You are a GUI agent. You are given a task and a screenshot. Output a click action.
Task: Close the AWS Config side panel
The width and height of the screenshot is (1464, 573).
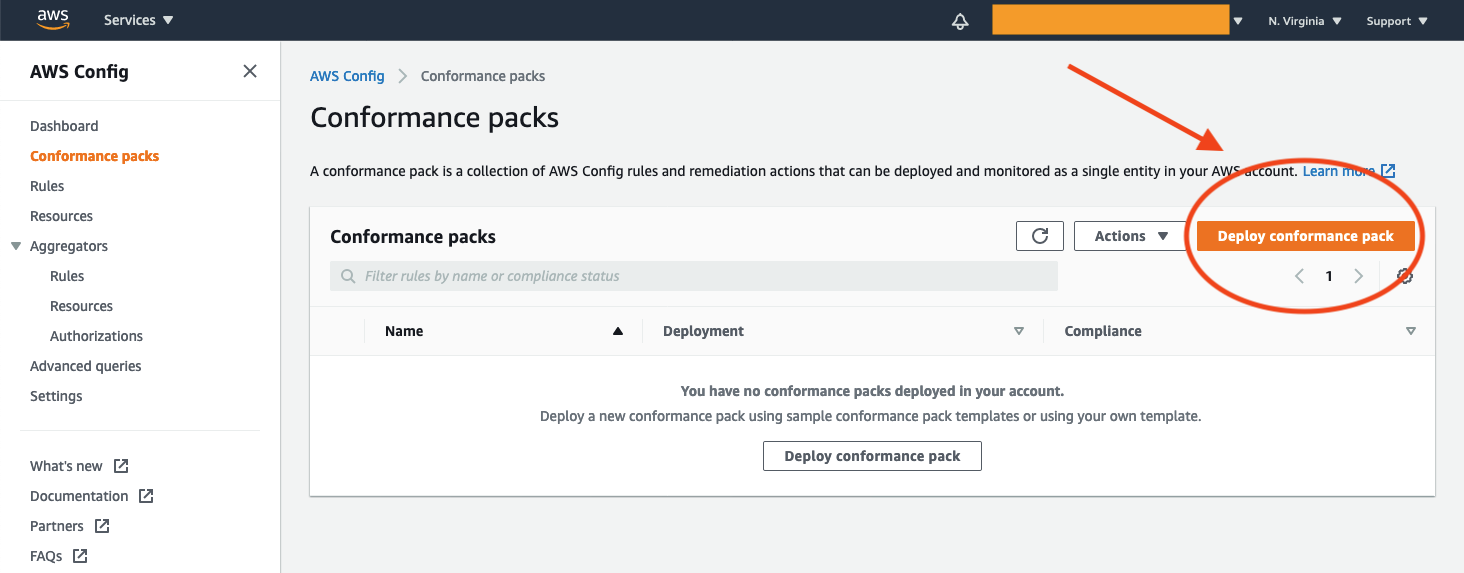[250, 71]
